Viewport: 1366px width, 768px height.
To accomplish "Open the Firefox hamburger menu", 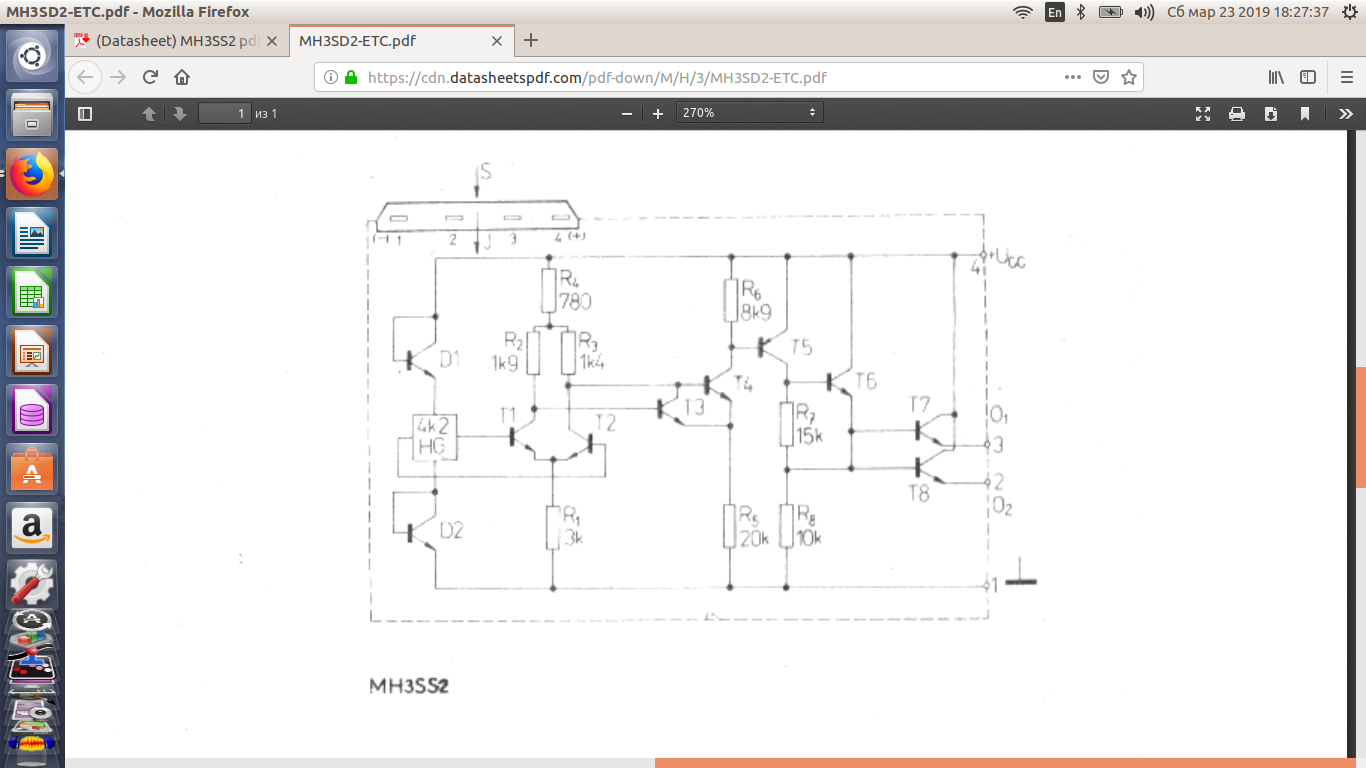I will pyautogui.click(x=1346, y=77).
